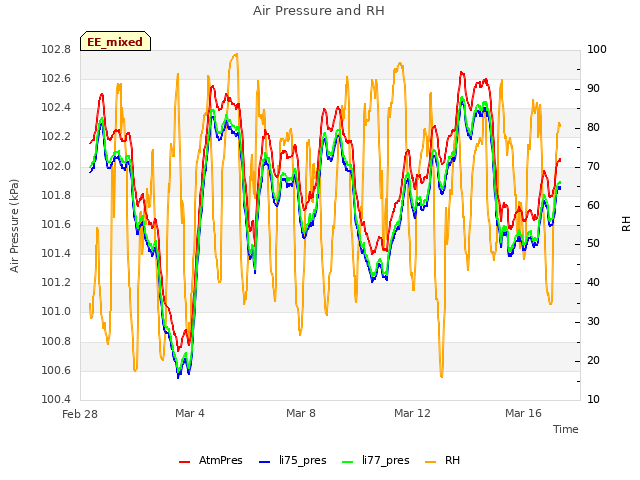Click the 100.6 pressure axis value

56,370
